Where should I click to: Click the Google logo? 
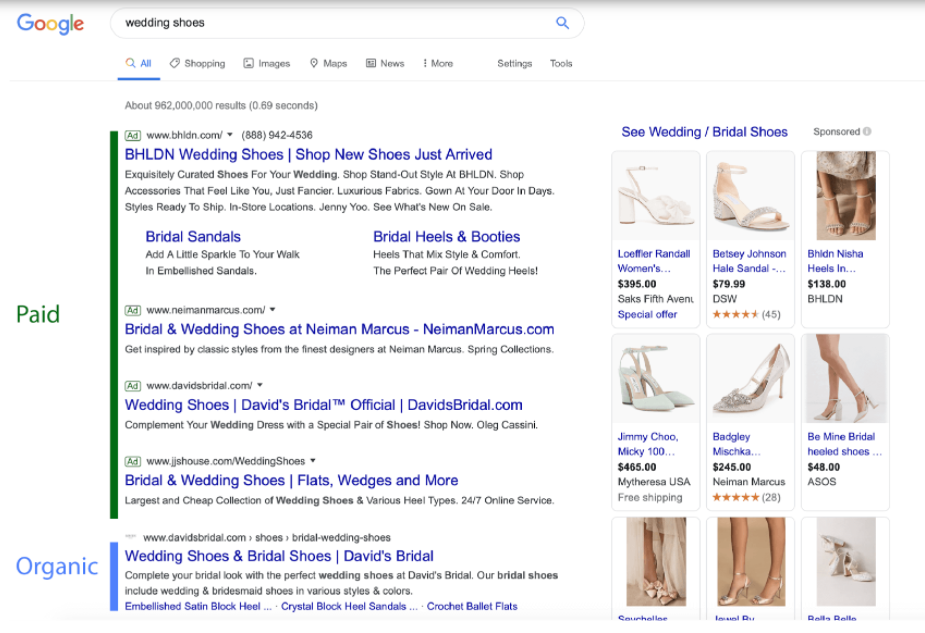point(50,24)
